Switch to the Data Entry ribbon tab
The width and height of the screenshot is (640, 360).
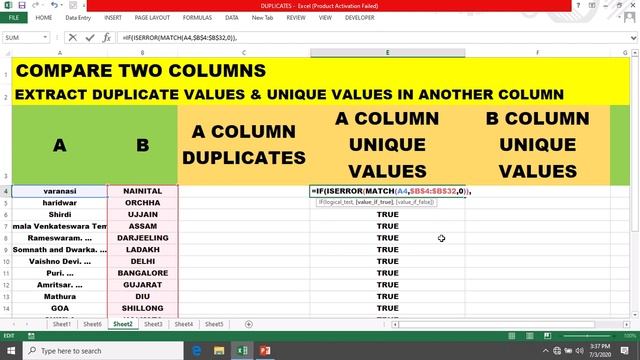coord(78,18)
